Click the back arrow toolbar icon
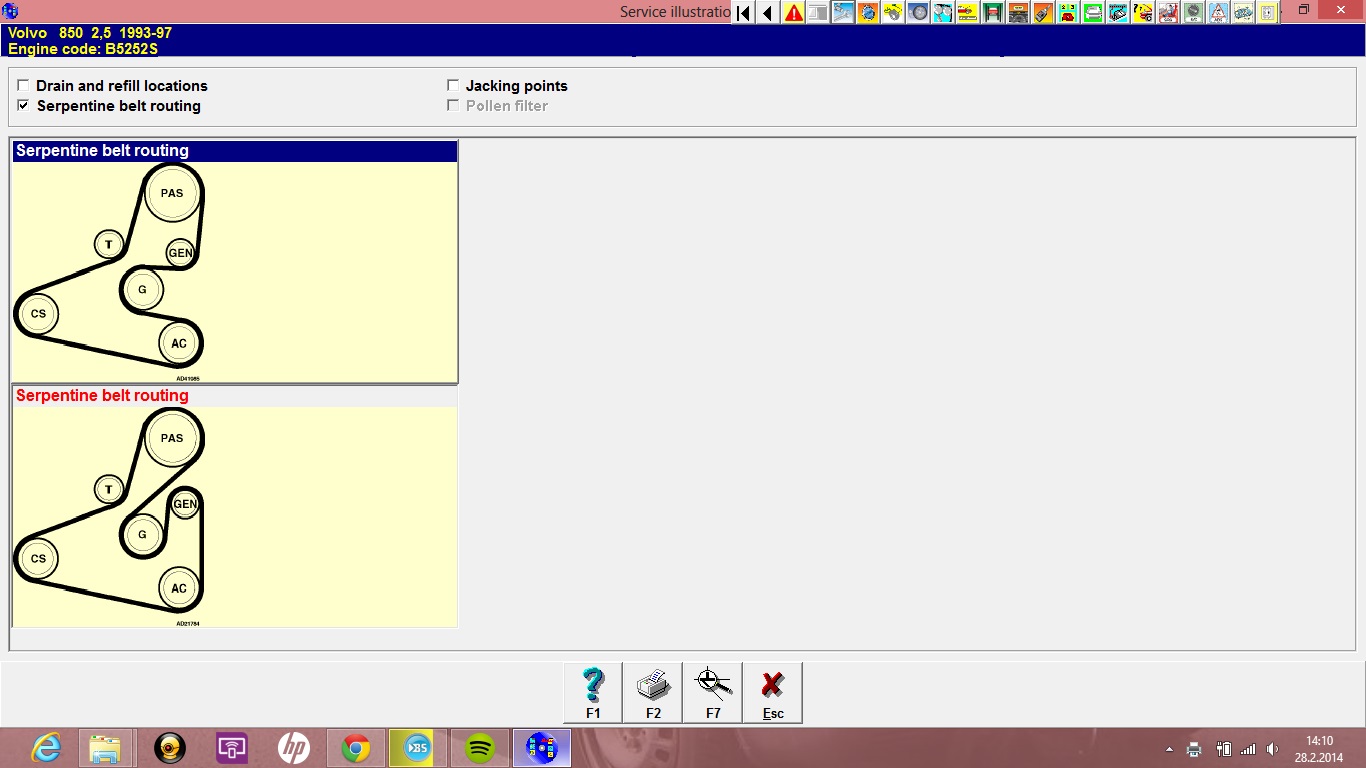The height and width of the screenshot is (768, 1366). coord(768,13)
